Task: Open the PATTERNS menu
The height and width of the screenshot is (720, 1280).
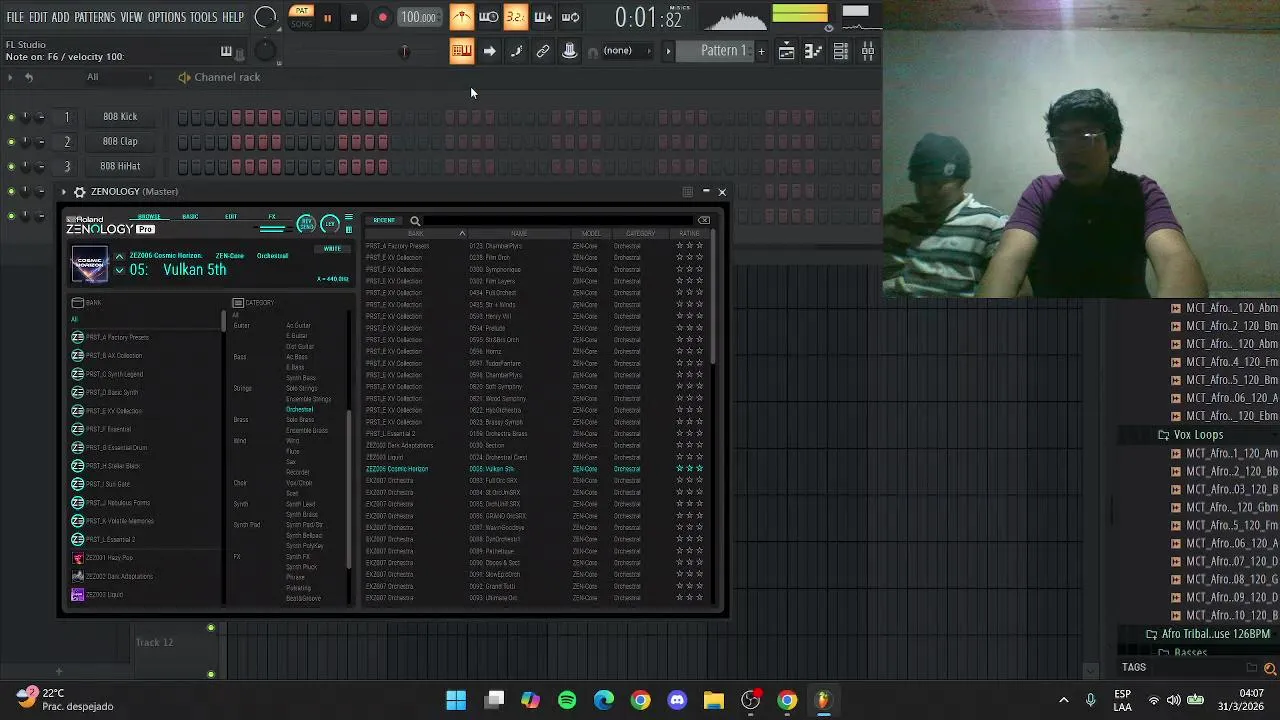Action: tap(95, 18)
